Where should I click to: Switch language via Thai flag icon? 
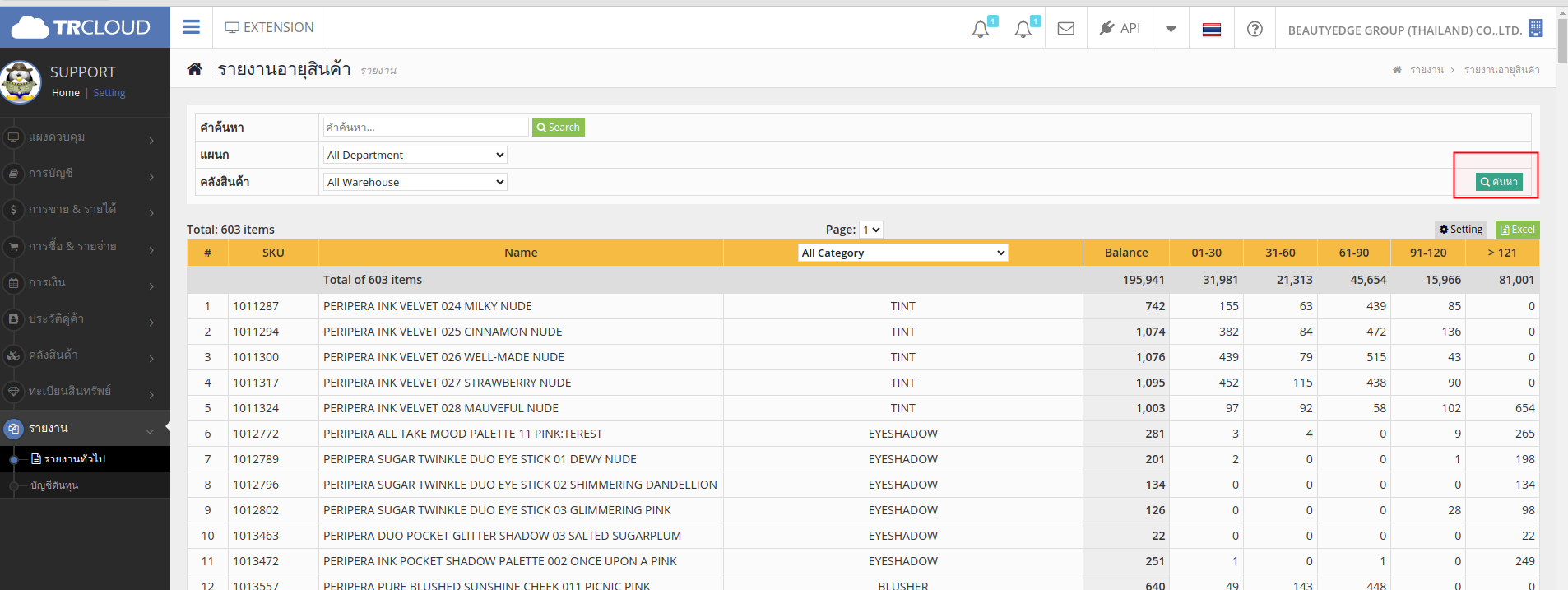coord(1212,30)
